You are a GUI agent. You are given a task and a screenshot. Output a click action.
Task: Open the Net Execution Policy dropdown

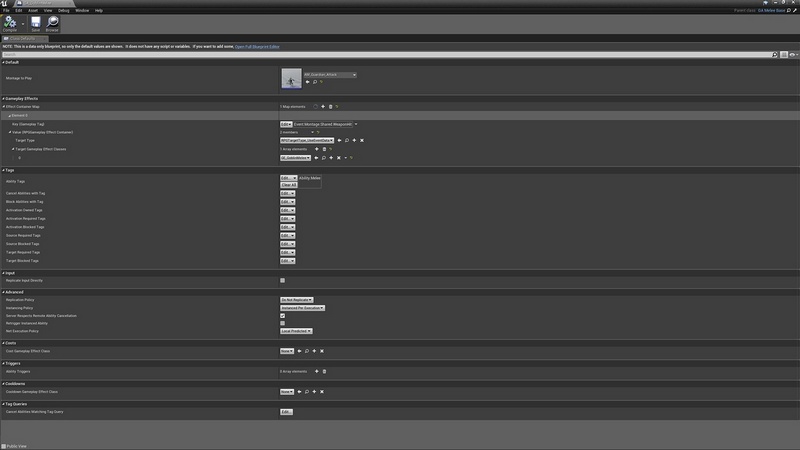pos(298,332)
